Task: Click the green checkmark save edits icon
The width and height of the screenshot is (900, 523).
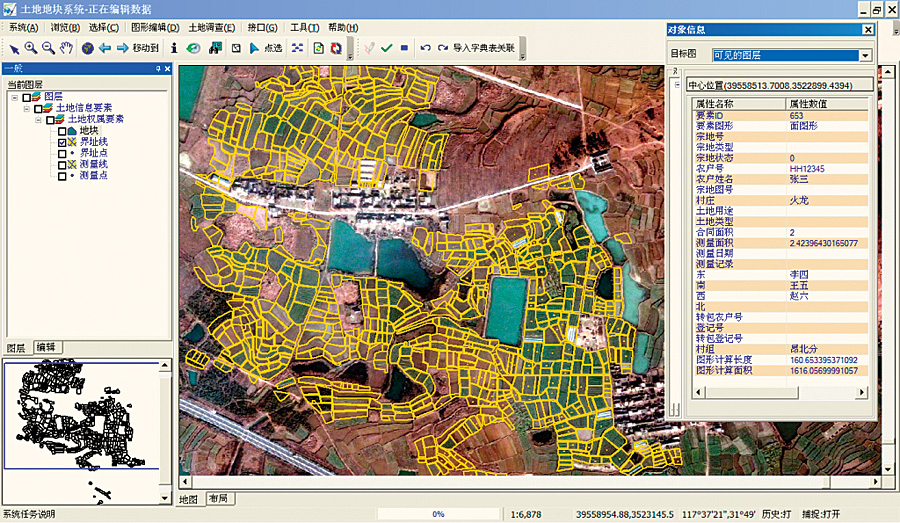Action: pyautogui.click(x=386, y=47)
